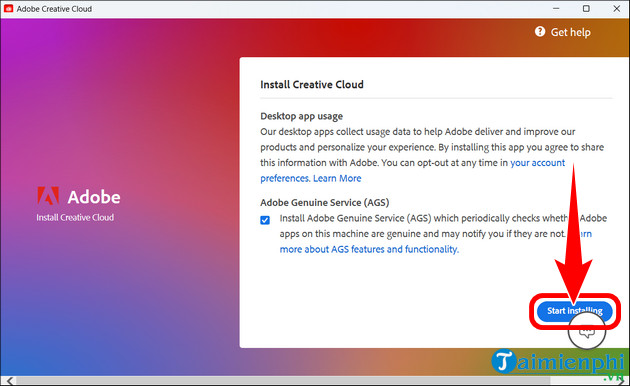Uncheck Install Adobe Genuine Service checkbox
This screenshot has height=386, width=630.
click(x=265, y=220)
